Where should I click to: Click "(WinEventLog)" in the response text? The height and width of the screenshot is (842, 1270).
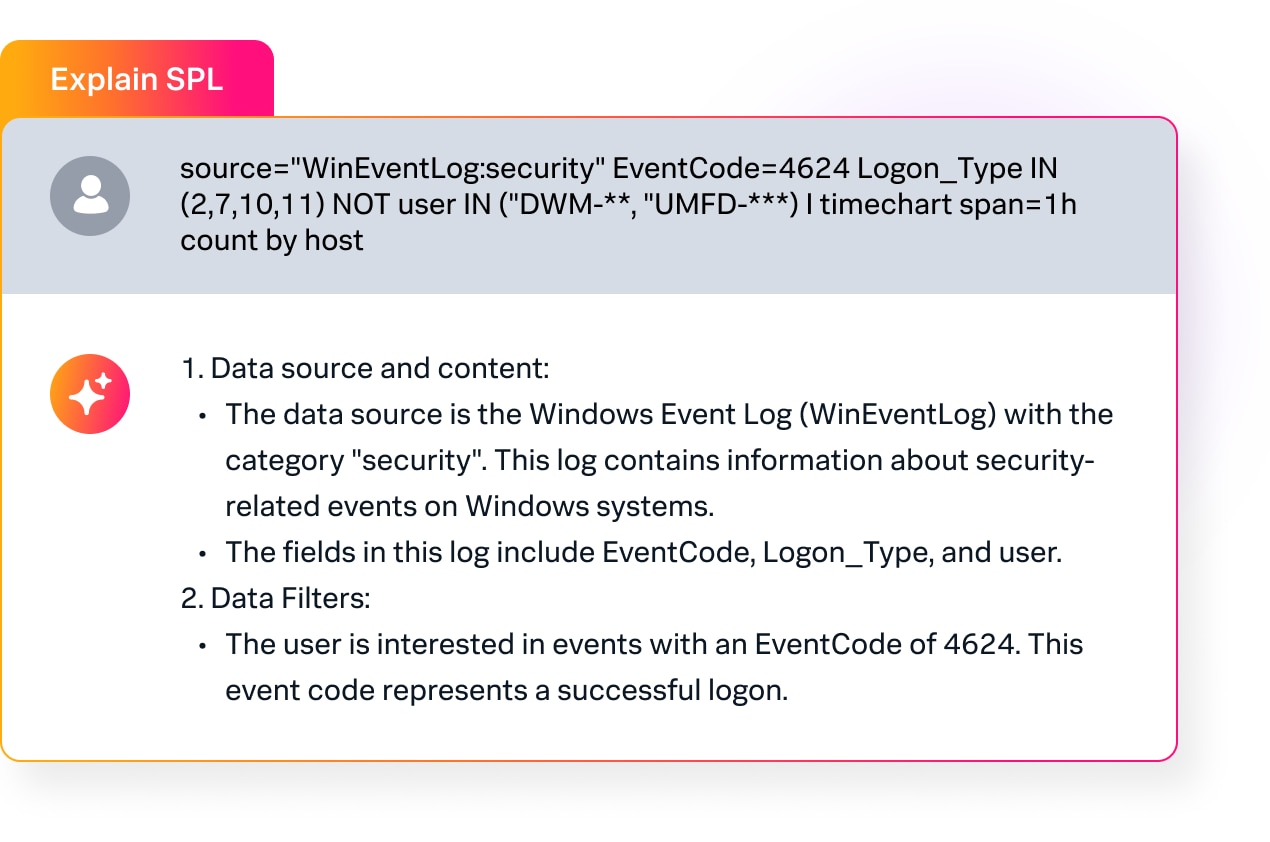pyautogui.click(x=898, y=414)
